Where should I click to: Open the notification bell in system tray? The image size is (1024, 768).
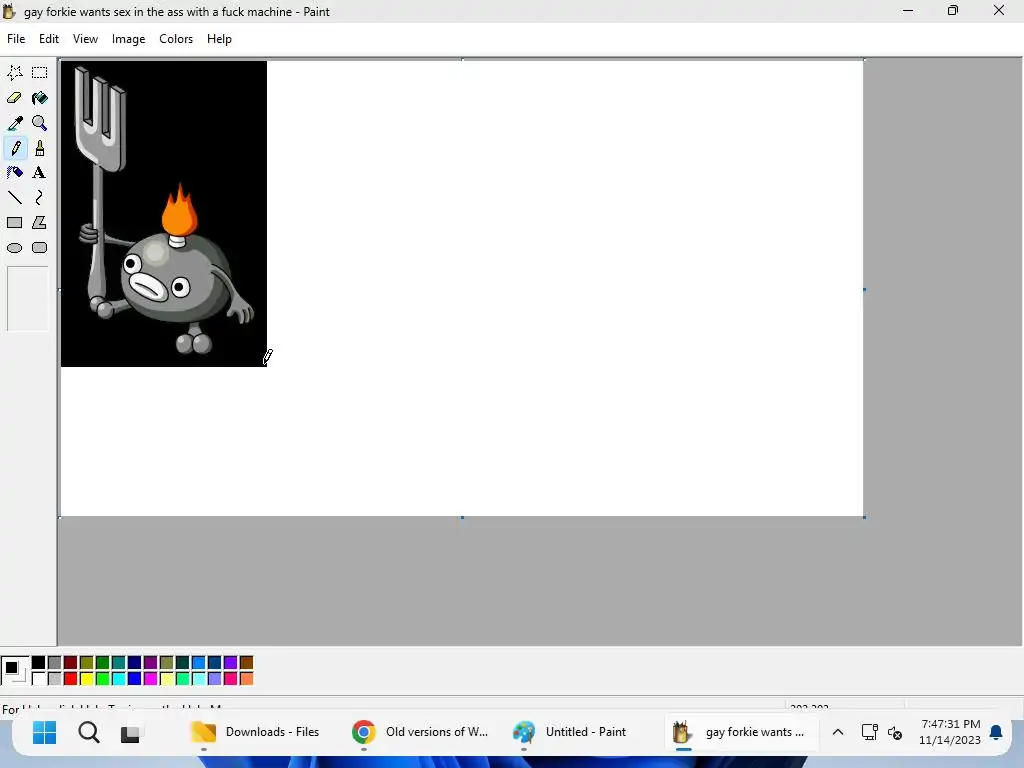click(x=996, y=732)
